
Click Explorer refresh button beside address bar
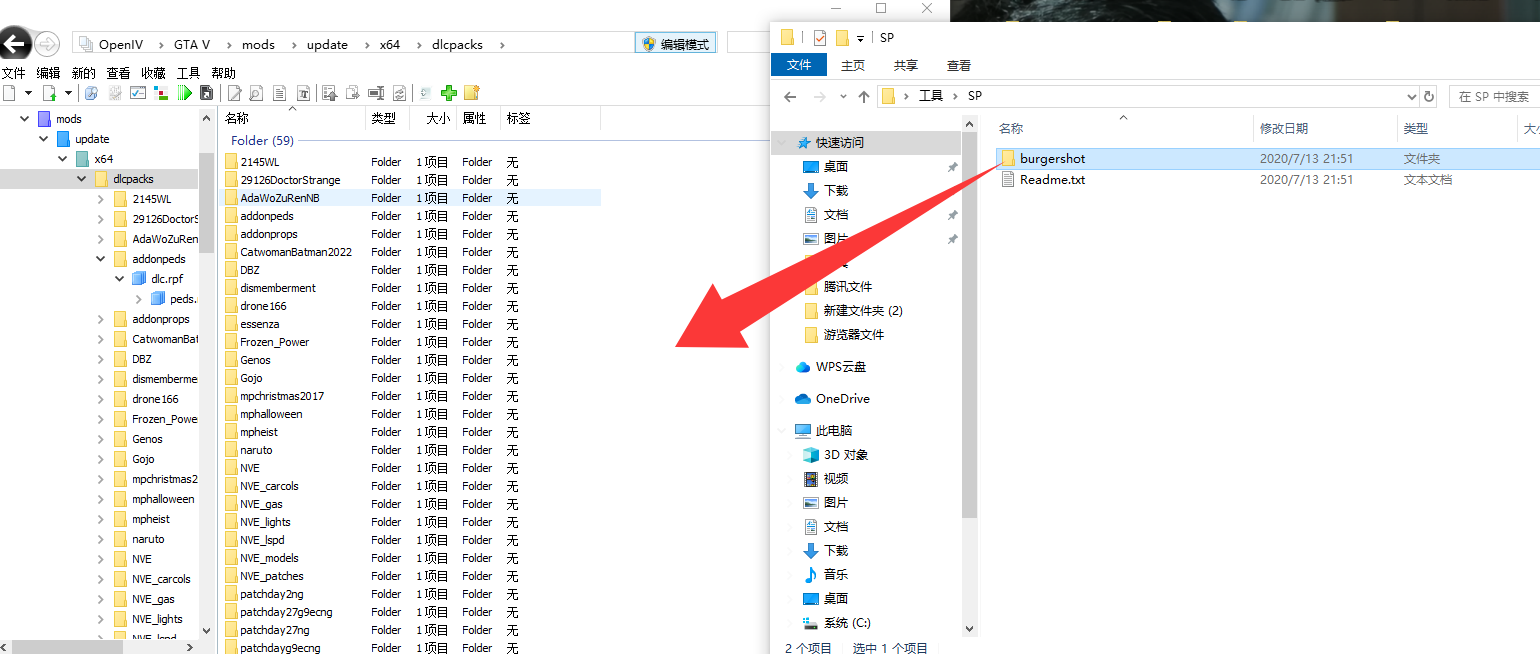pyautogui.click(x=1429, y=96)
